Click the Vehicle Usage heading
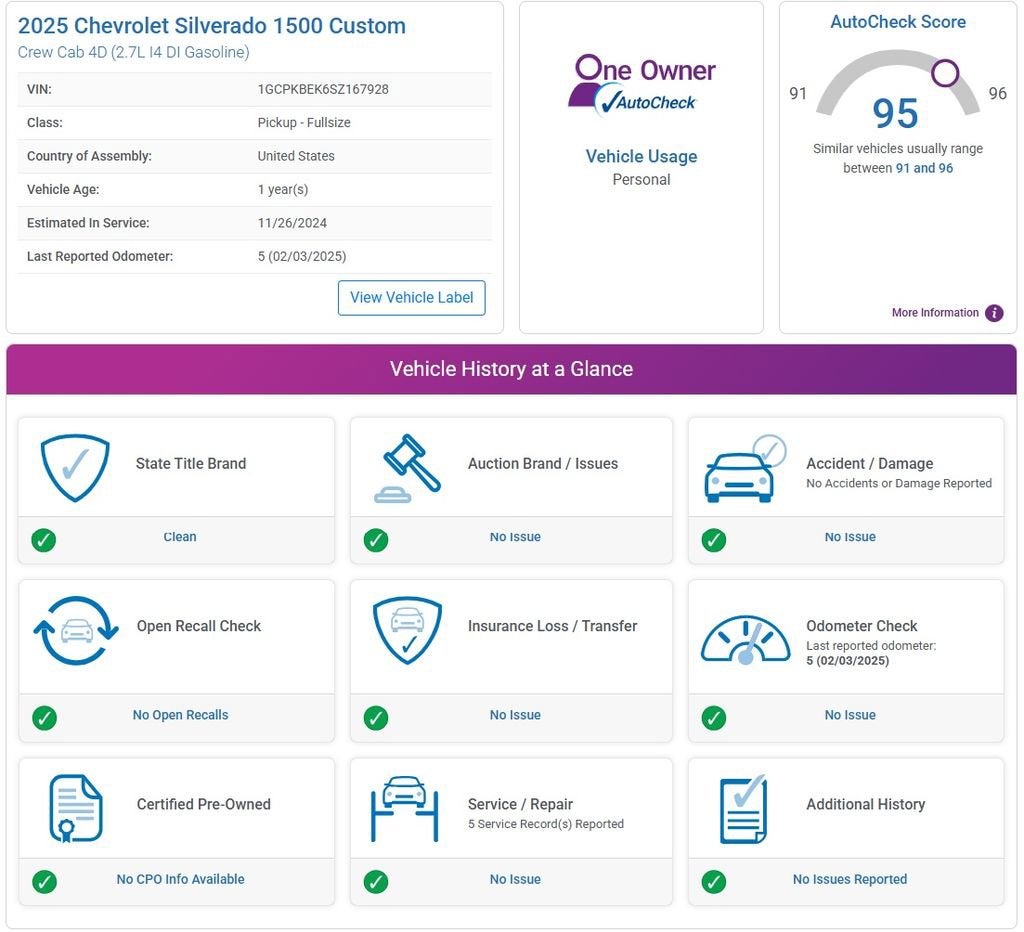Screen dimensions: 1024x932 click(641, 157)
